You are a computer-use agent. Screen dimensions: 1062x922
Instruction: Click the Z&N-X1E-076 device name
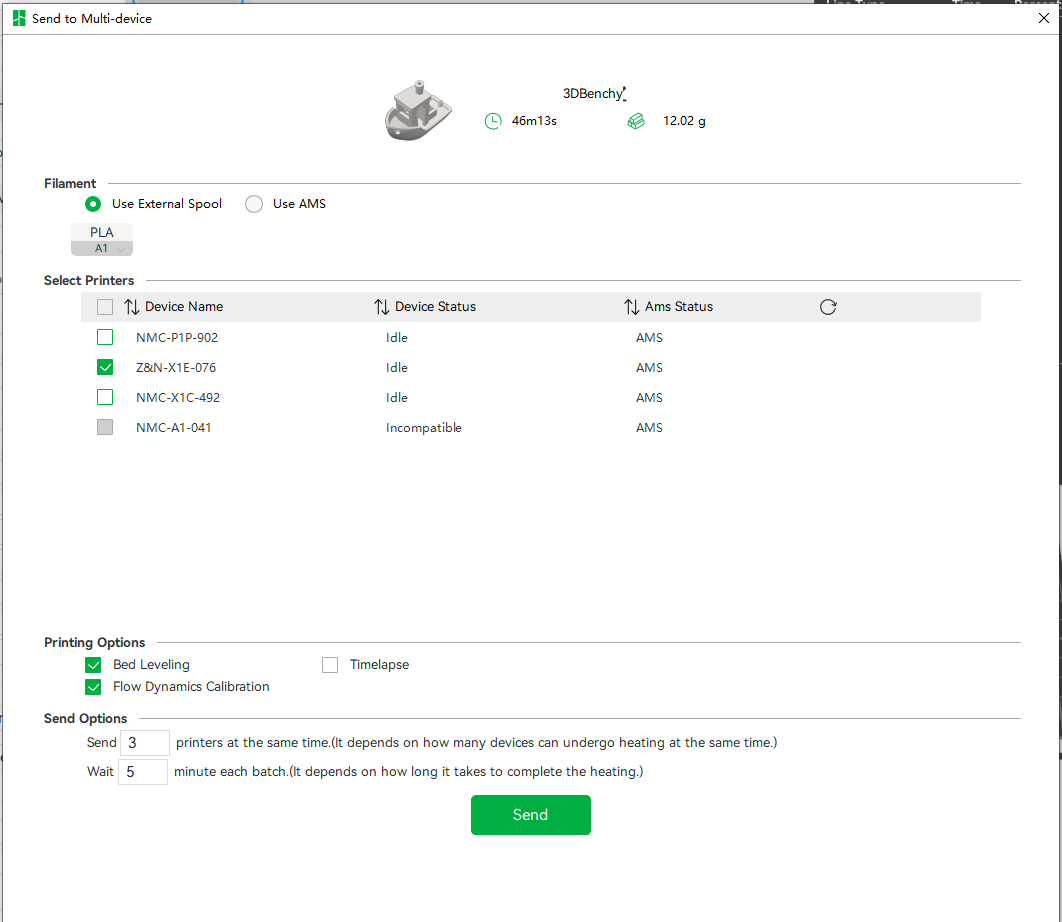[x=176, y=368]
